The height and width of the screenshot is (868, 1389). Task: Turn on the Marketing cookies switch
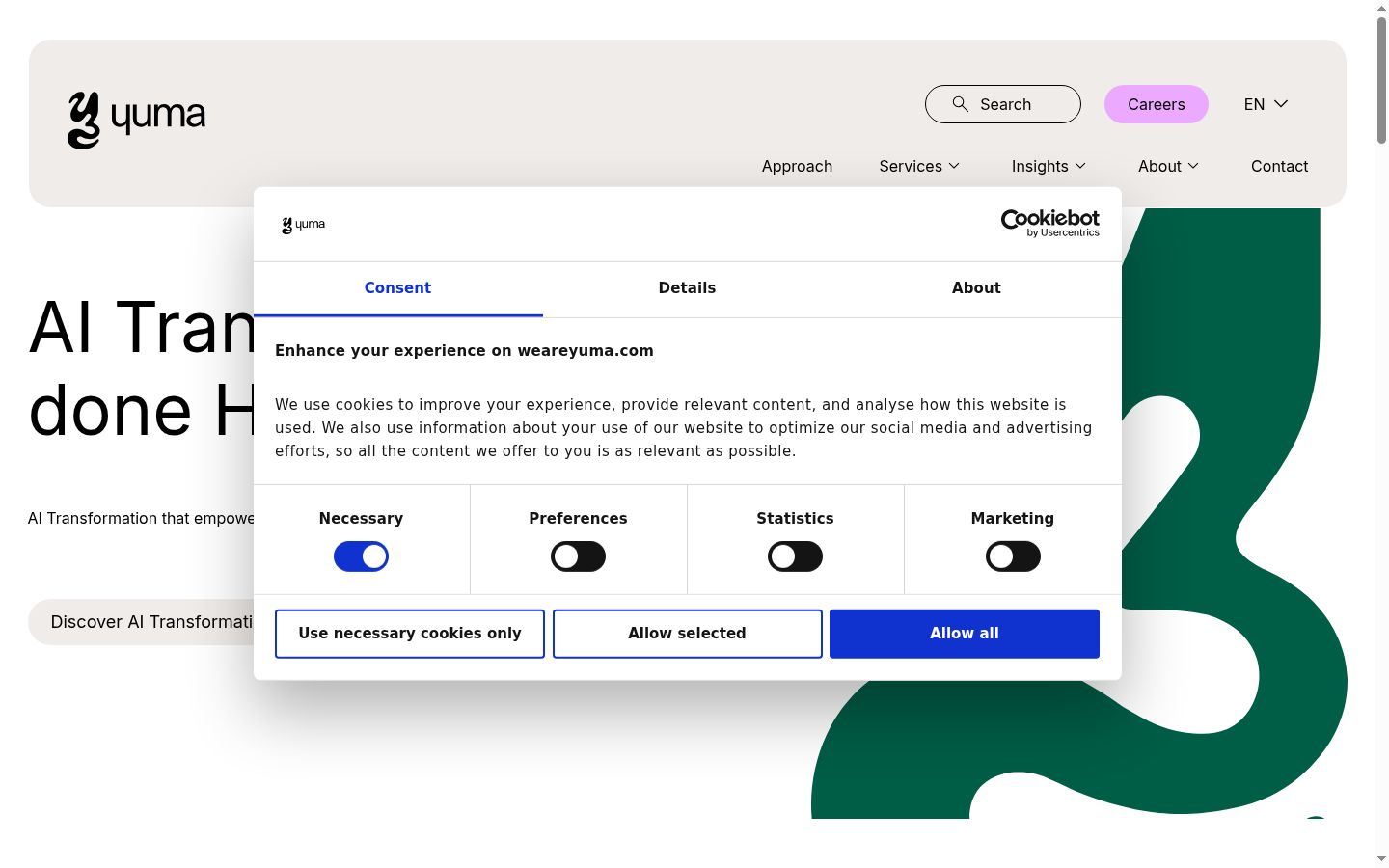(1013, 556)
